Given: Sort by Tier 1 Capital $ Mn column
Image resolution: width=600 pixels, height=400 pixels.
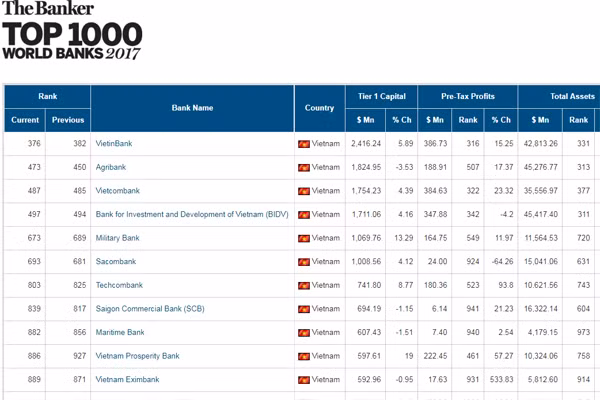Looking at the screenshot, I should (x=365, y=120).
